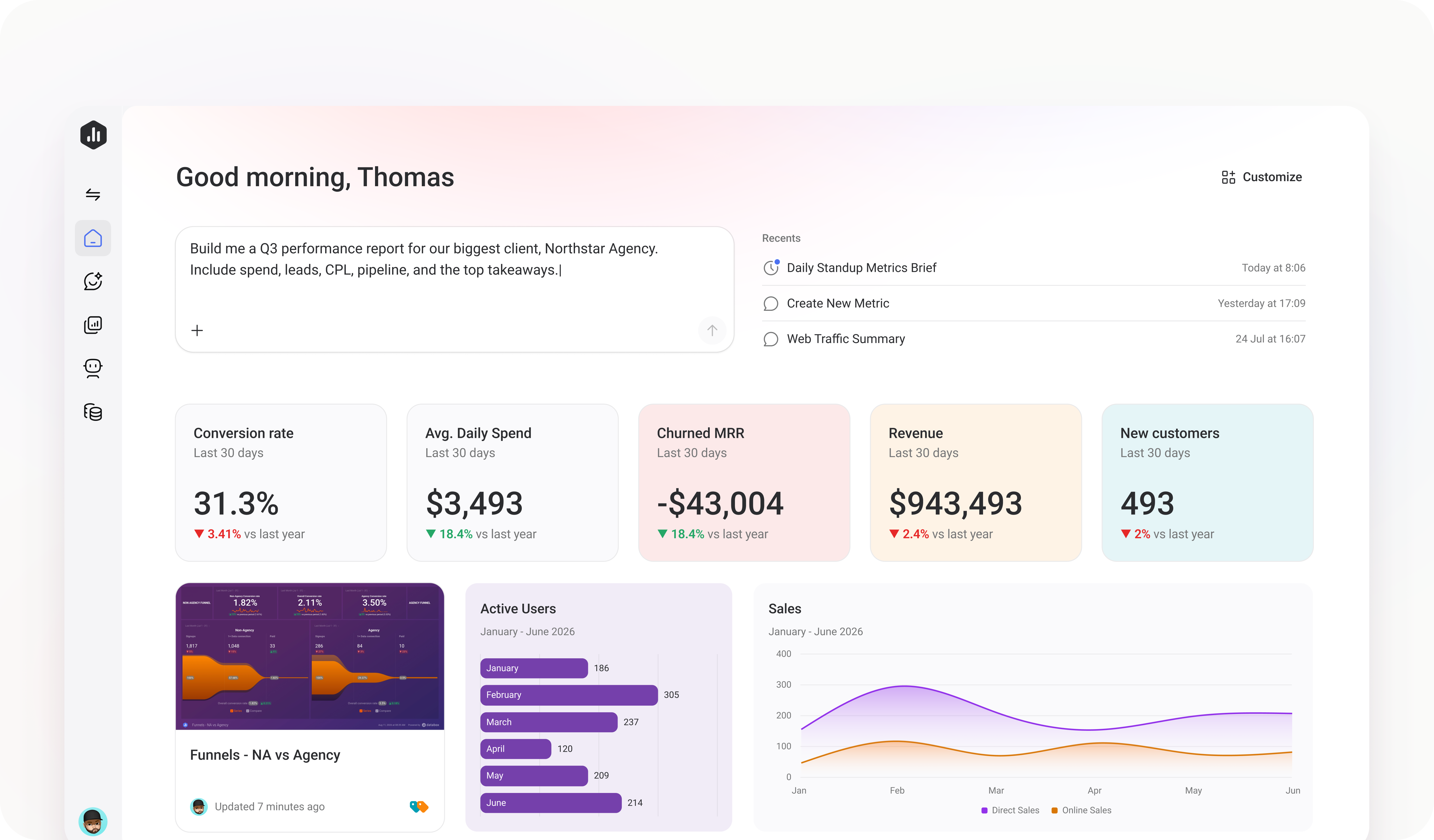Click the plus attachment icon in prompt box

click(x=197, y=330)
